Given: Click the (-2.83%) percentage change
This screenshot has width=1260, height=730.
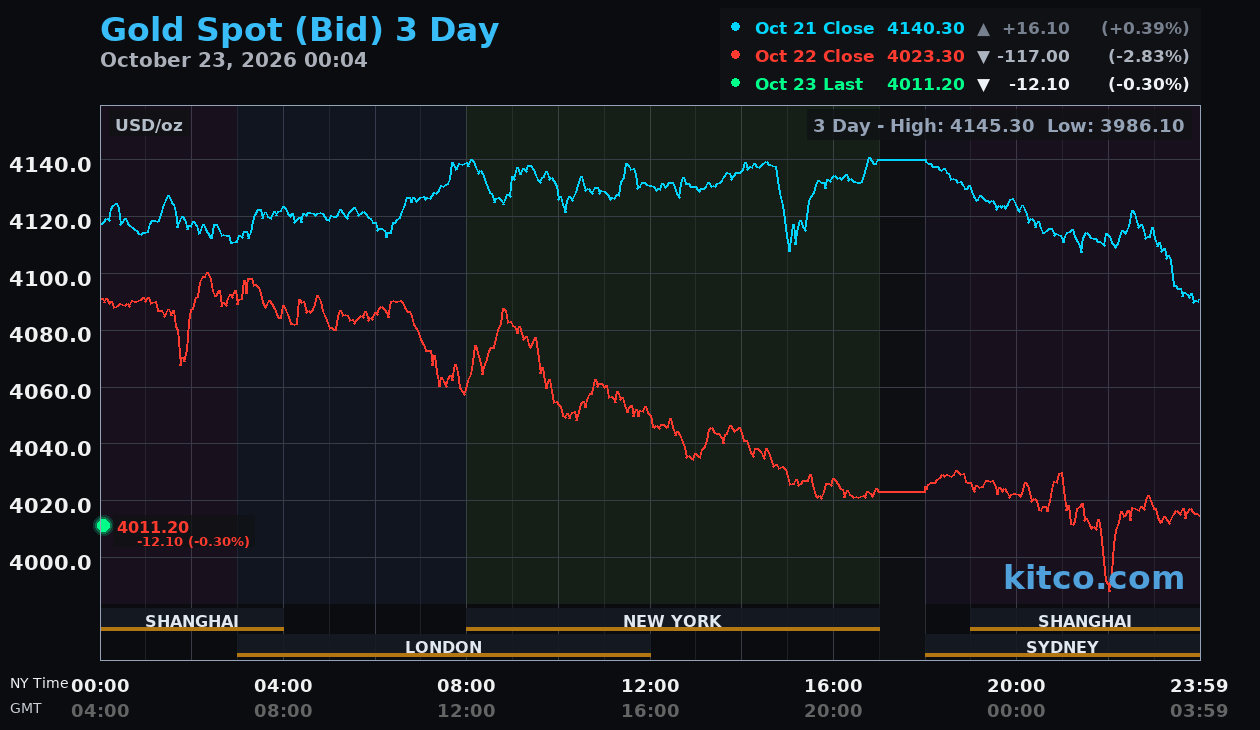Looking at the screenshot, I should coord(1148,57).
